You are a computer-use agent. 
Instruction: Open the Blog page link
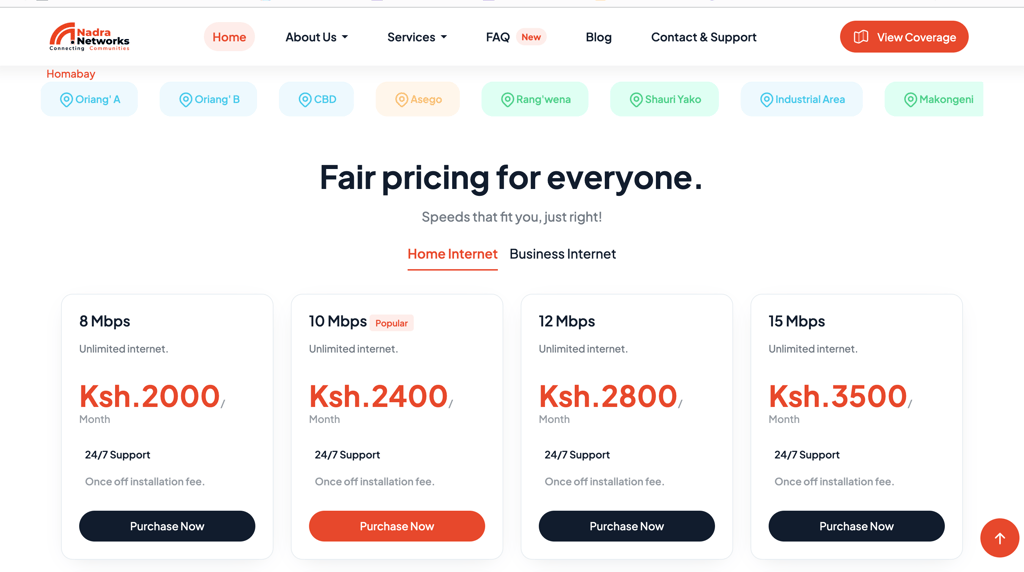point(599,37)
